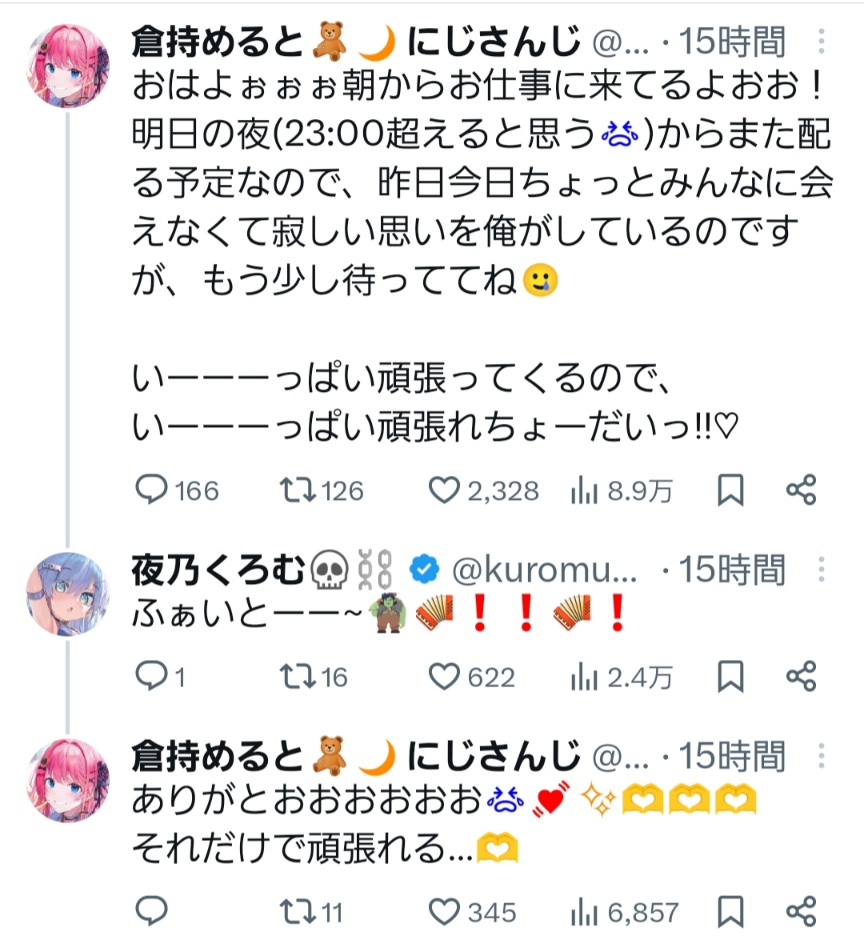Like the first tweet with 2,328 likes
This screenshot has height=948, width=864.
coord(442,490)
